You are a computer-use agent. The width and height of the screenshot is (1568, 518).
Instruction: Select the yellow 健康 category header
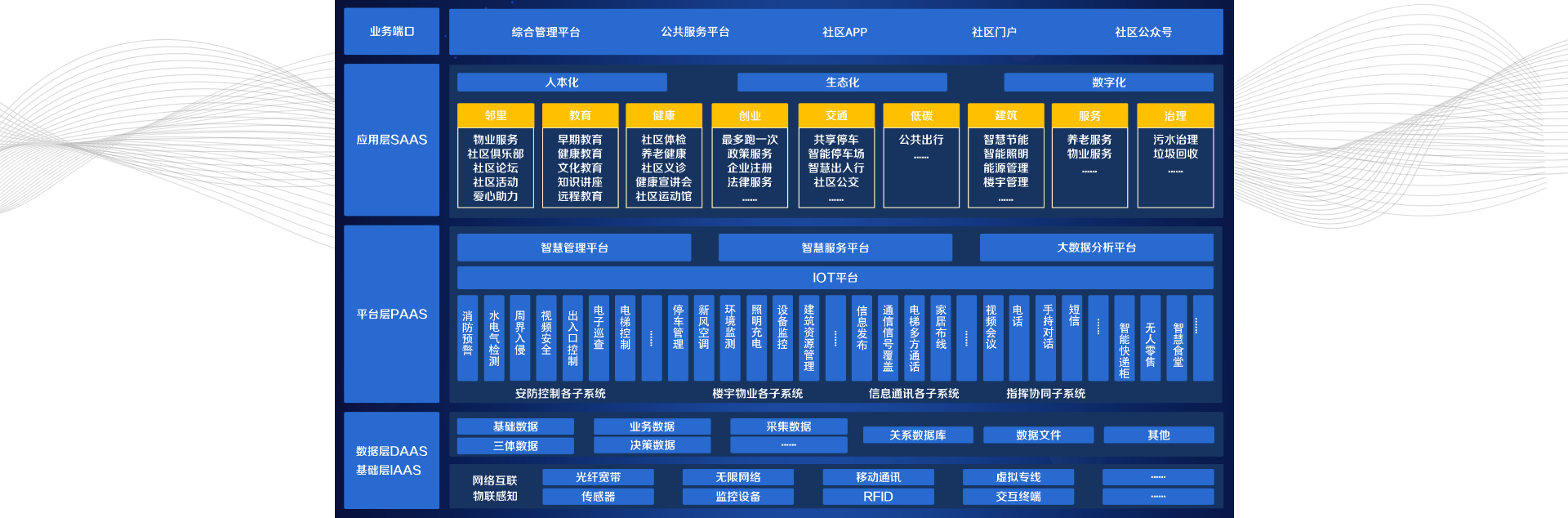[x=664, y=115]
